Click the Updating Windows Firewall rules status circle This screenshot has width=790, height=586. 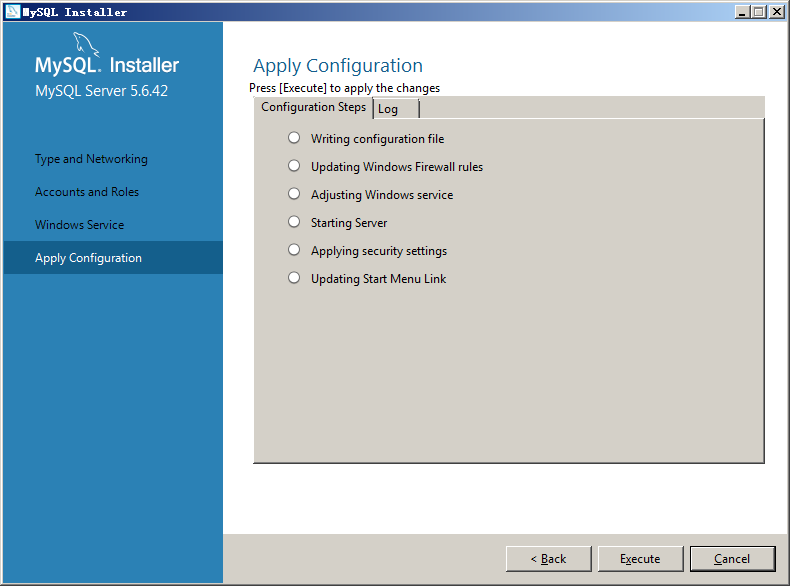click(x=294, y=166)
